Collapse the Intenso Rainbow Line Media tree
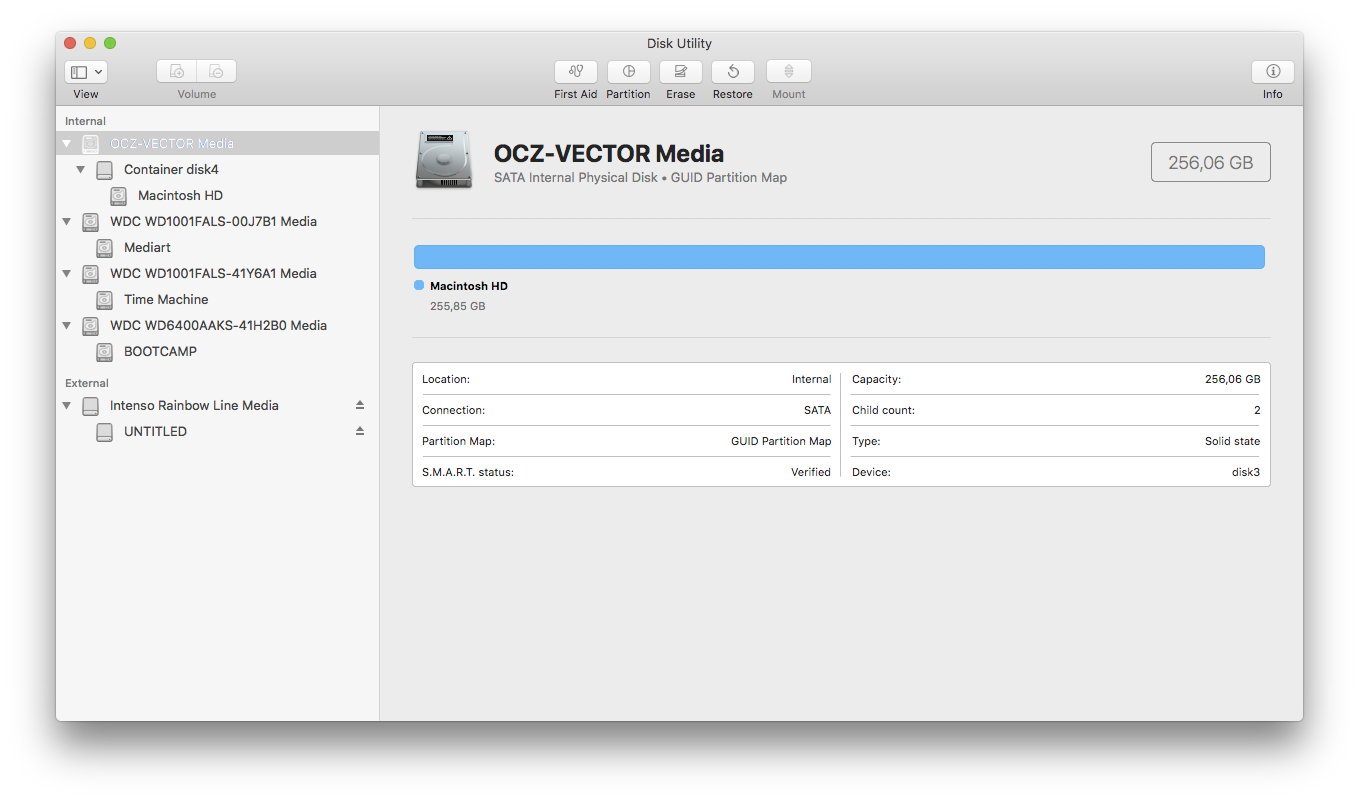The image size is (1359, 801). (67, 406)
